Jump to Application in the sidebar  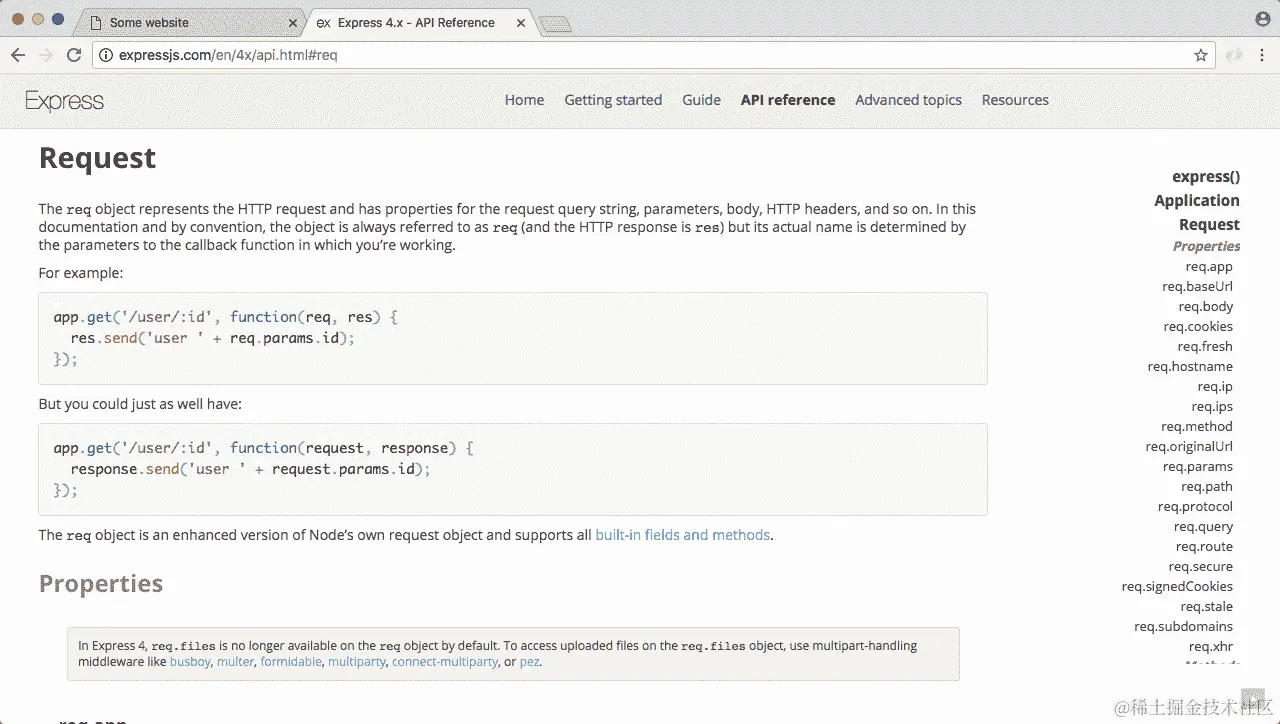1197,201
